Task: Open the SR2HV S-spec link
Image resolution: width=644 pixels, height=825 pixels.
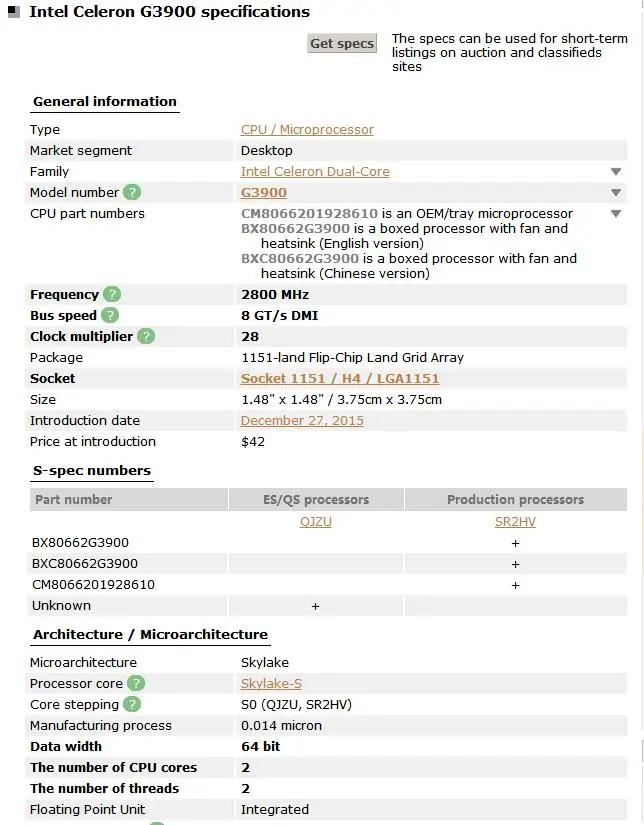Action: [515, 522]
